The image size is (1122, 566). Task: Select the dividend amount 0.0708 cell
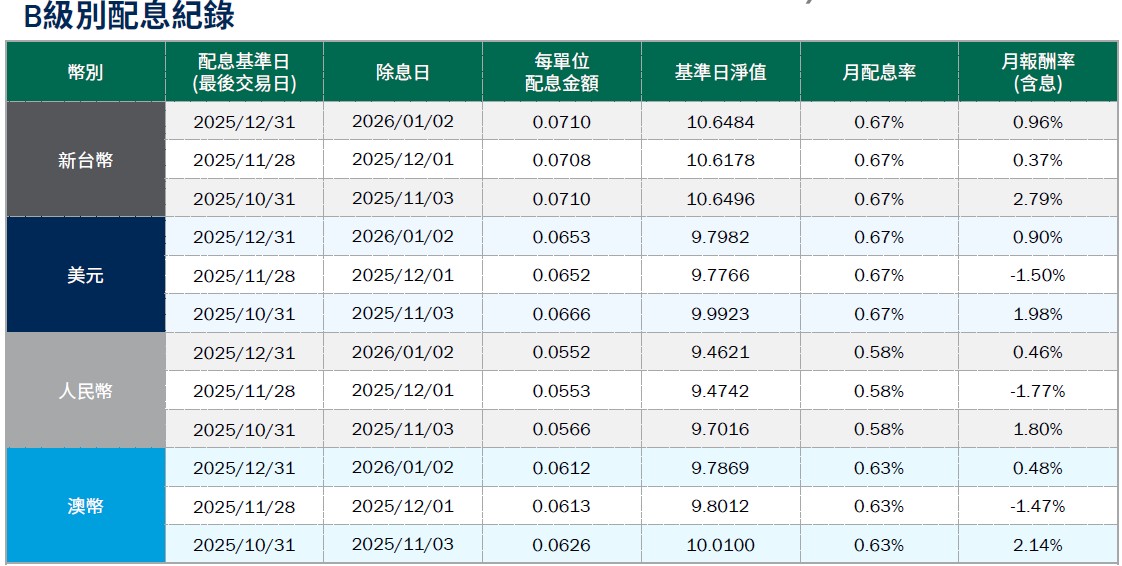(561, 160)
